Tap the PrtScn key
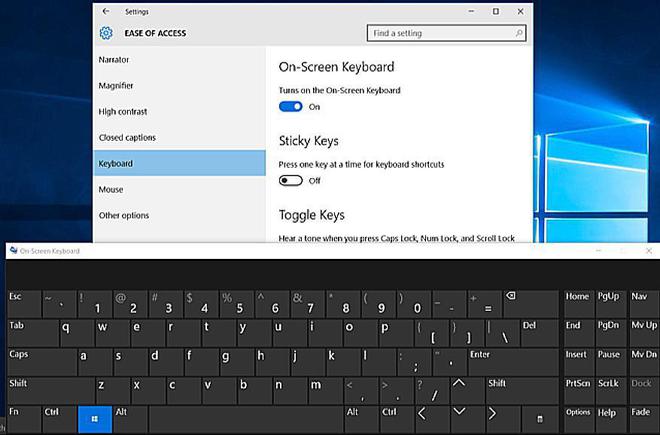This screenshot has width=660, height=435. click(579, 390)
